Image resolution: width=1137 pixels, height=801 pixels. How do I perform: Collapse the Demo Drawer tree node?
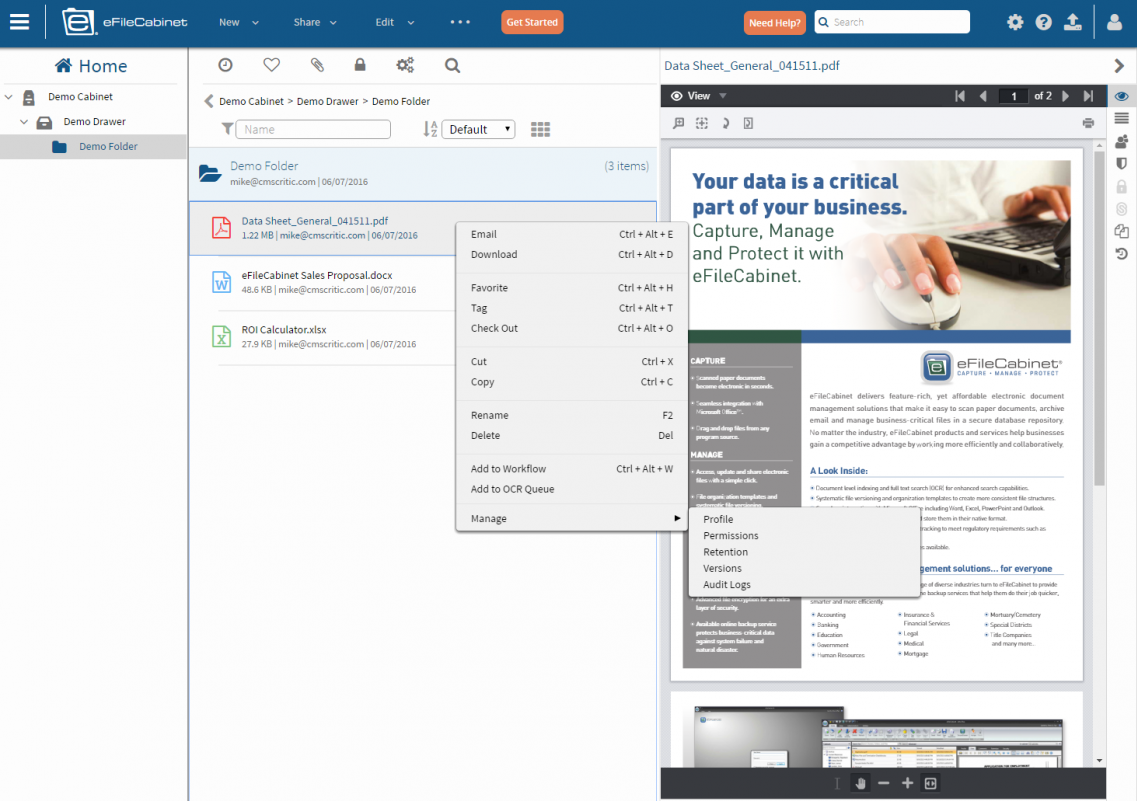tap(24, 122)
